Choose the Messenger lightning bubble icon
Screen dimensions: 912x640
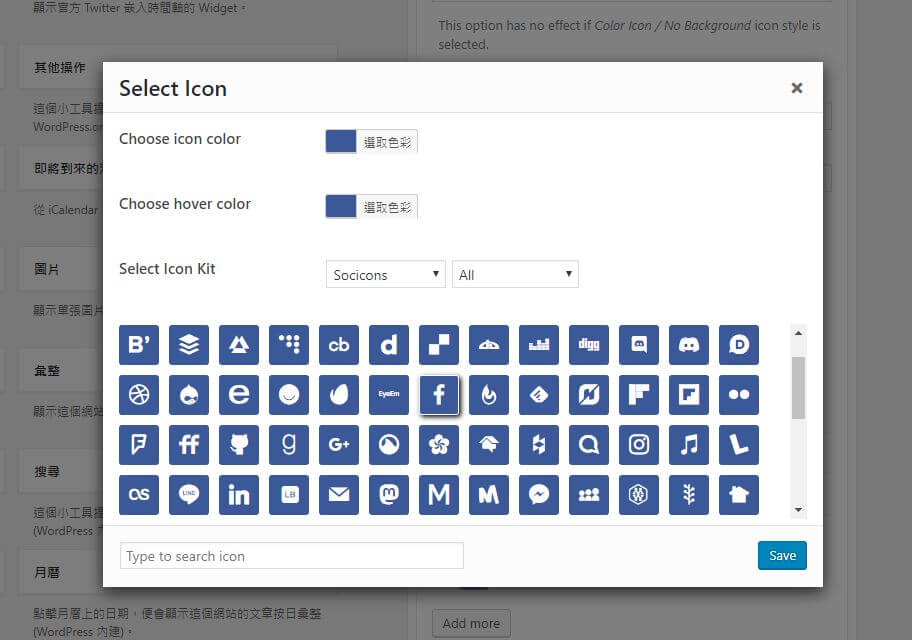[539, 495]
